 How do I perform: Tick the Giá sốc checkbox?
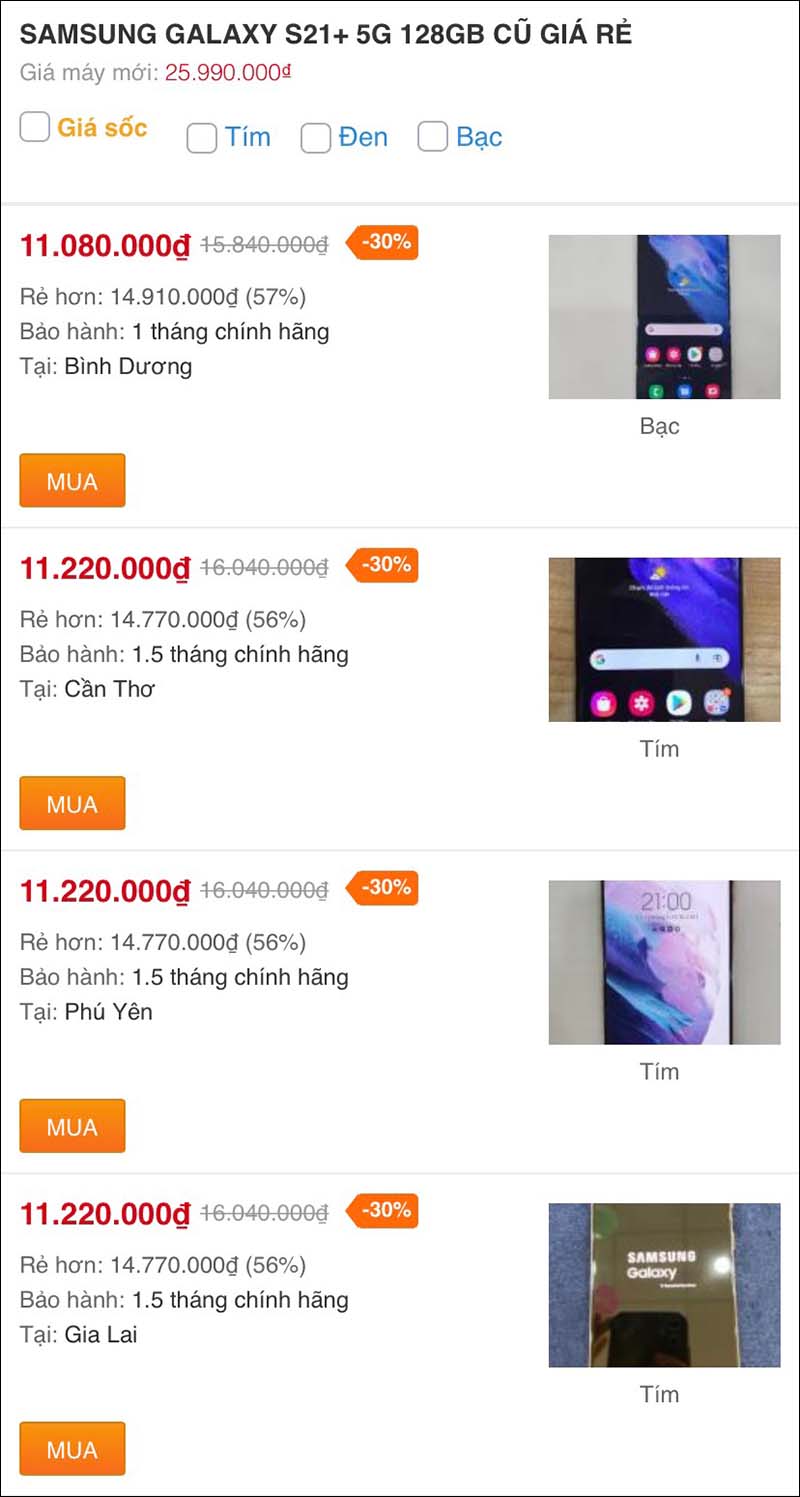(x=35, y=127)
